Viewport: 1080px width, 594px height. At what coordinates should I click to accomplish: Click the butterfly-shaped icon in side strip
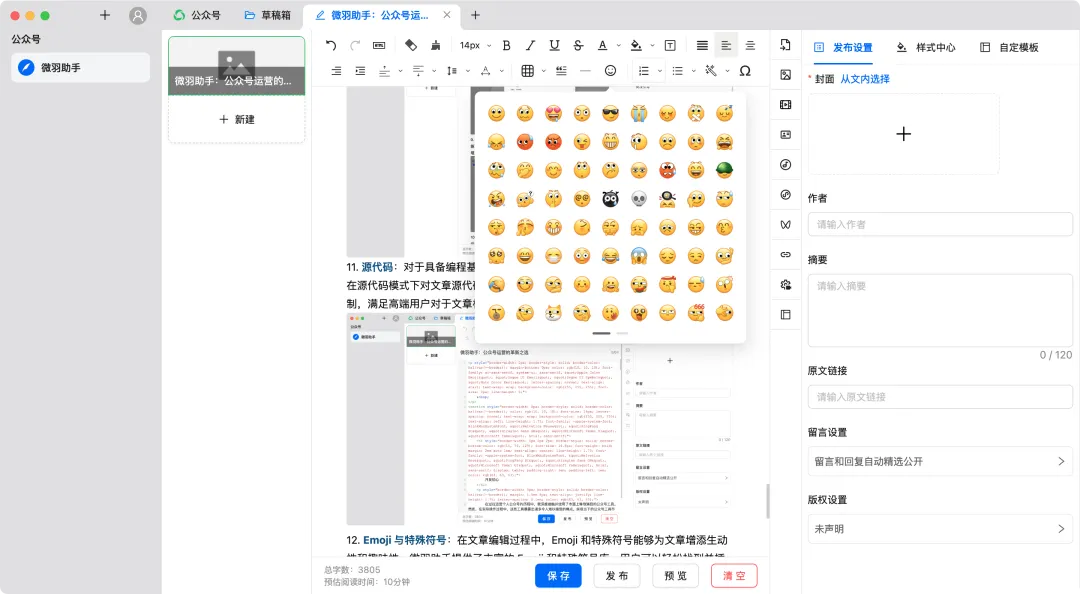(x=785, y=225)
